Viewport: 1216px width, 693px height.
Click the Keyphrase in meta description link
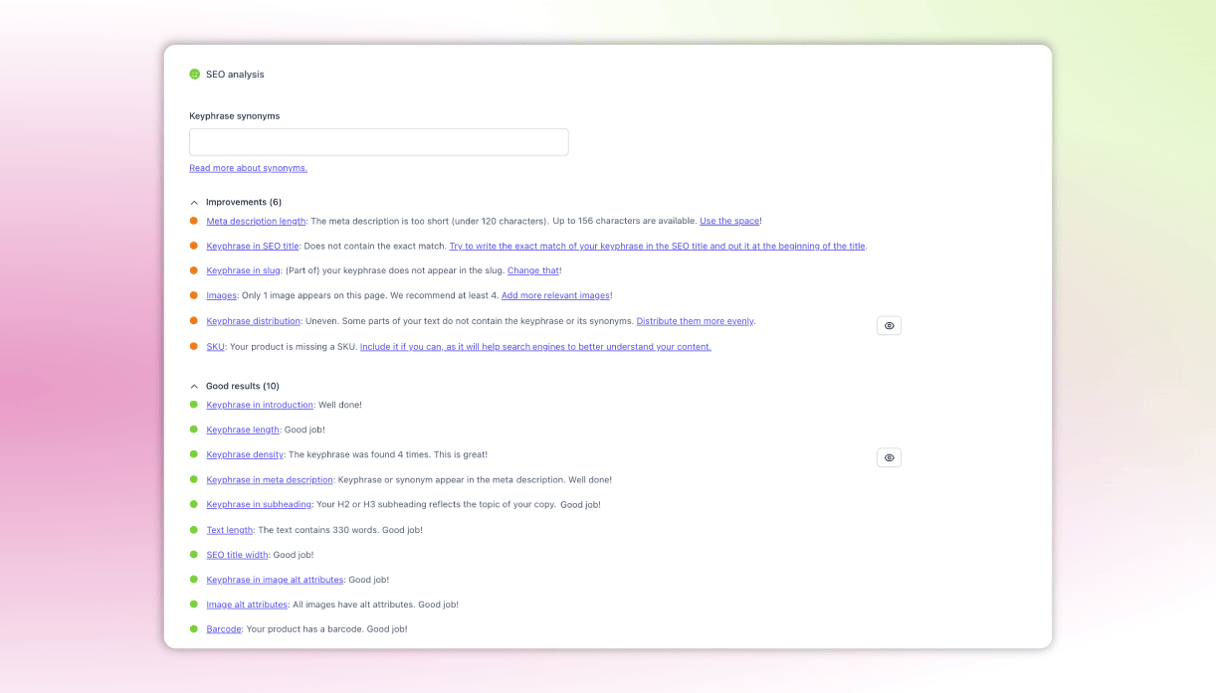click(269, 480)
